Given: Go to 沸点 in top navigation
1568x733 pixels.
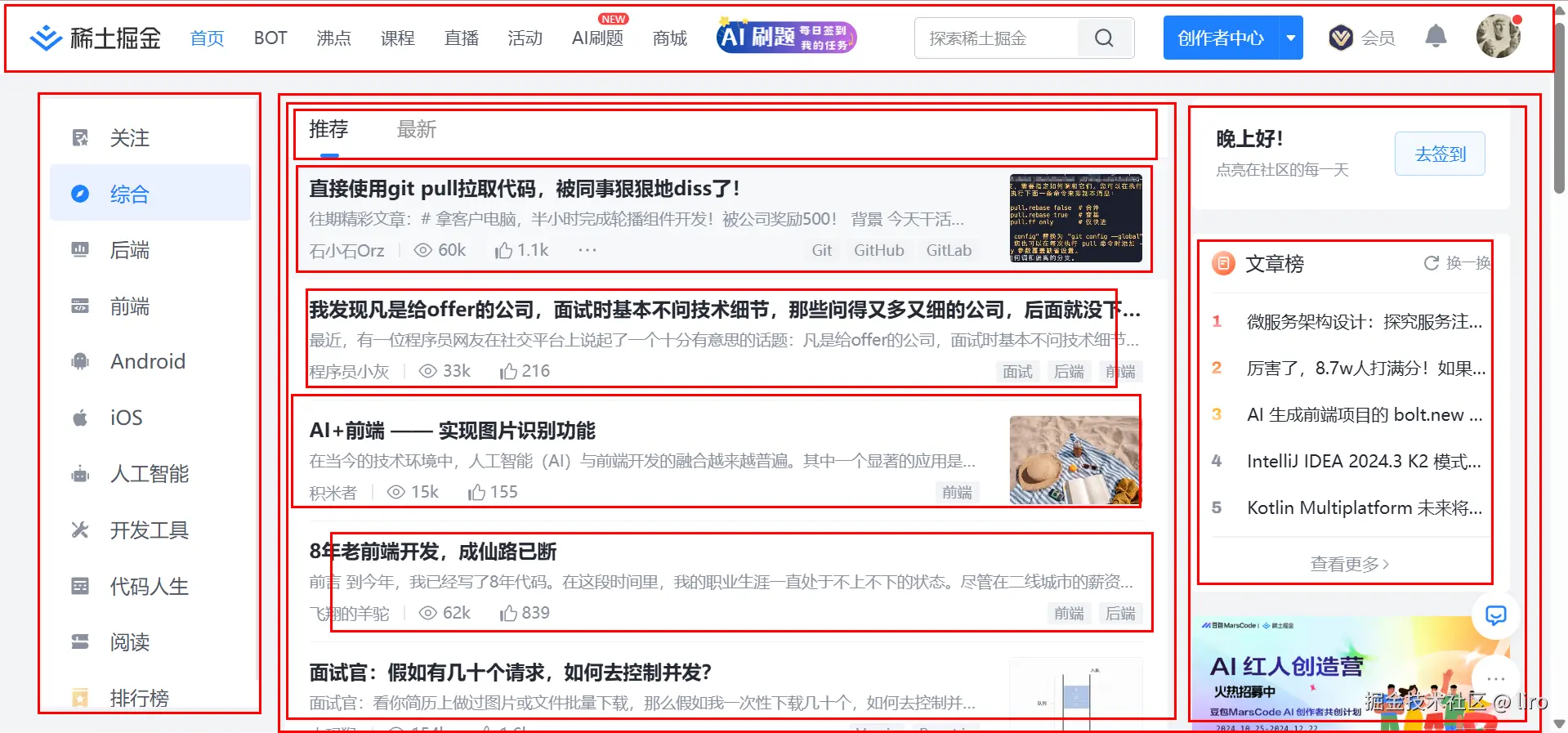Looking at the screenshot, I should [x=333, y=38].
